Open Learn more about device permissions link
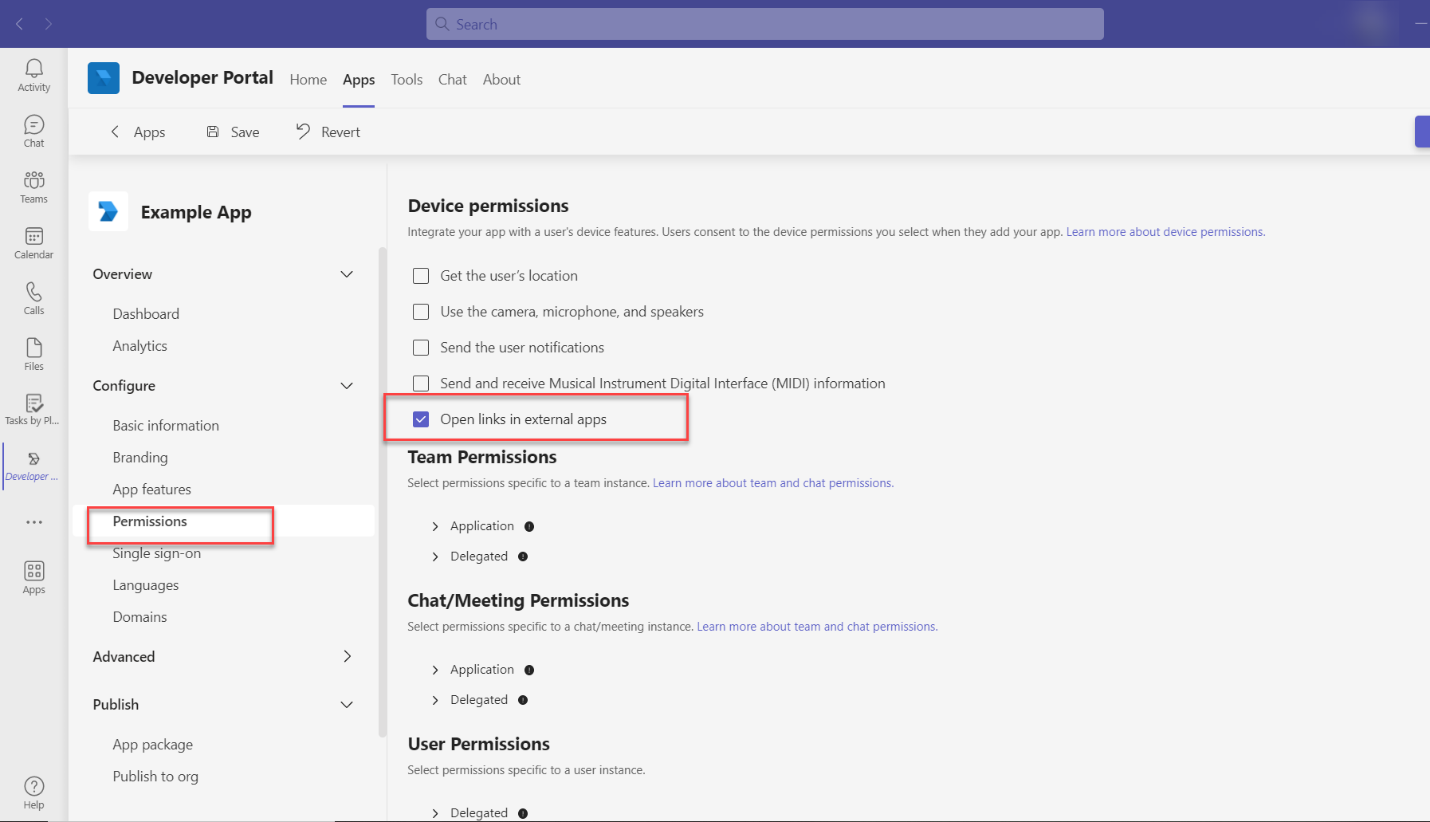This screenshot has width=1430, height=822. 1165,232
